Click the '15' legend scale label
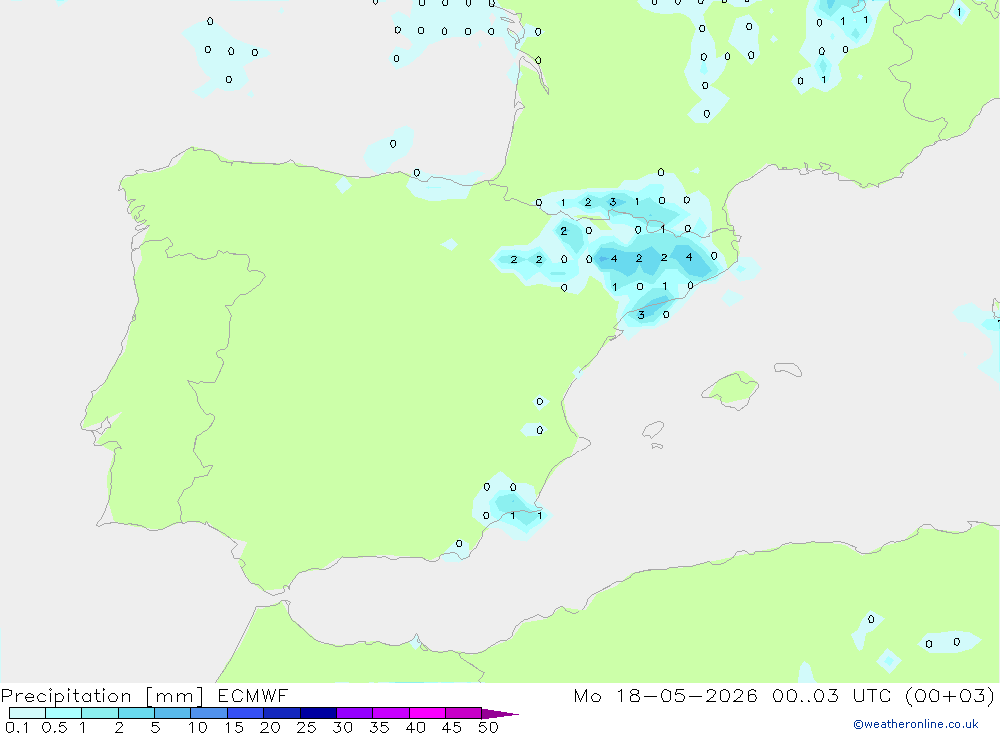The width and height of the screenshot is (1000, 733). (x=234, y=727)
